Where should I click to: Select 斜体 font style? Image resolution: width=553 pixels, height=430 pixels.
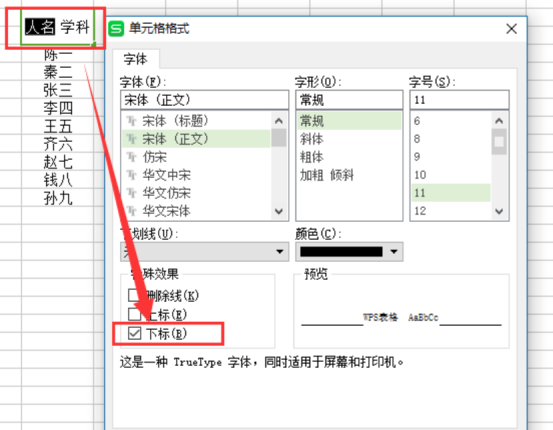coord(349,139)
